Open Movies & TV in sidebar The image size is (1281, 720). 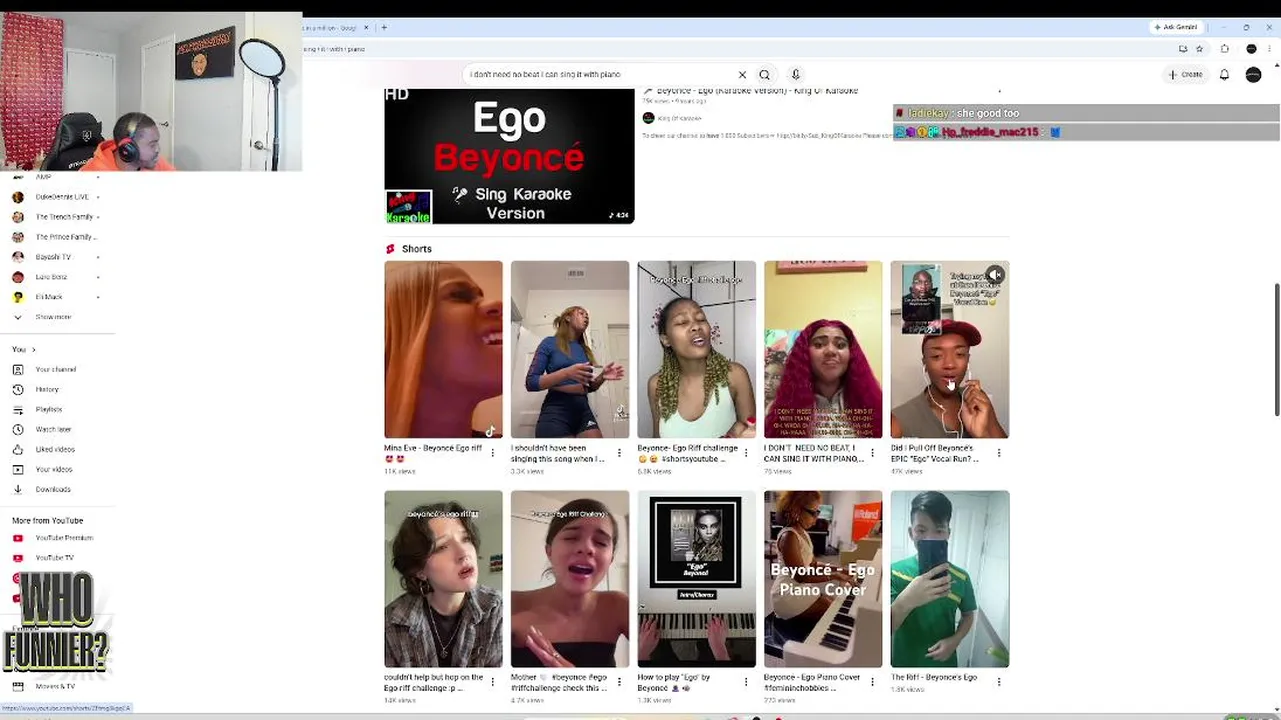[56, 686]
